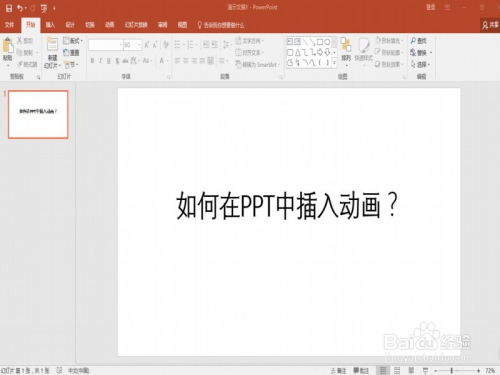The width and height of the screenshot is (500, 375).
Task: Click the Increase Font Size icon
Action: 147,45
